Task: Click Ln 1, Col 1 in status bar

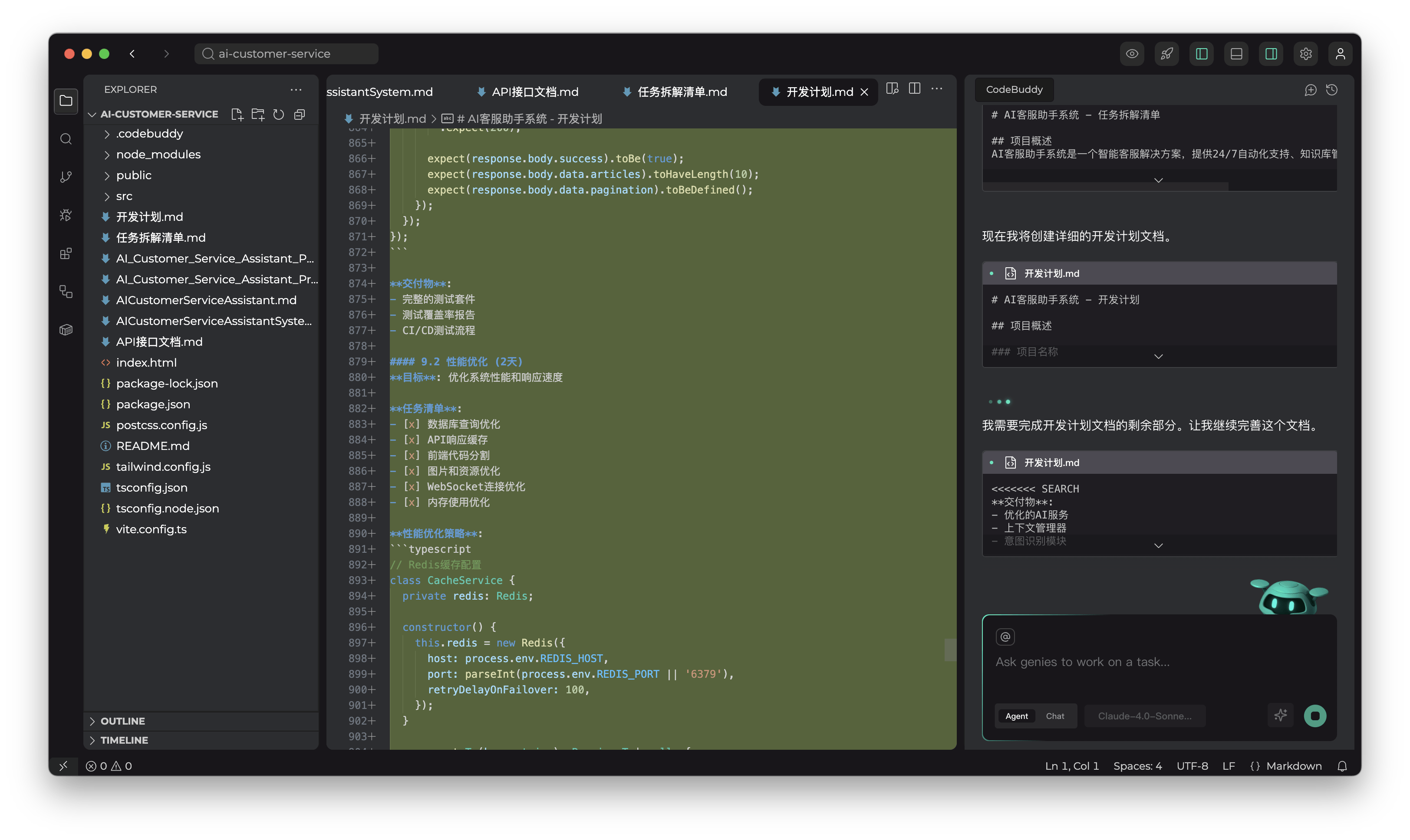Action: [1071, 766]
